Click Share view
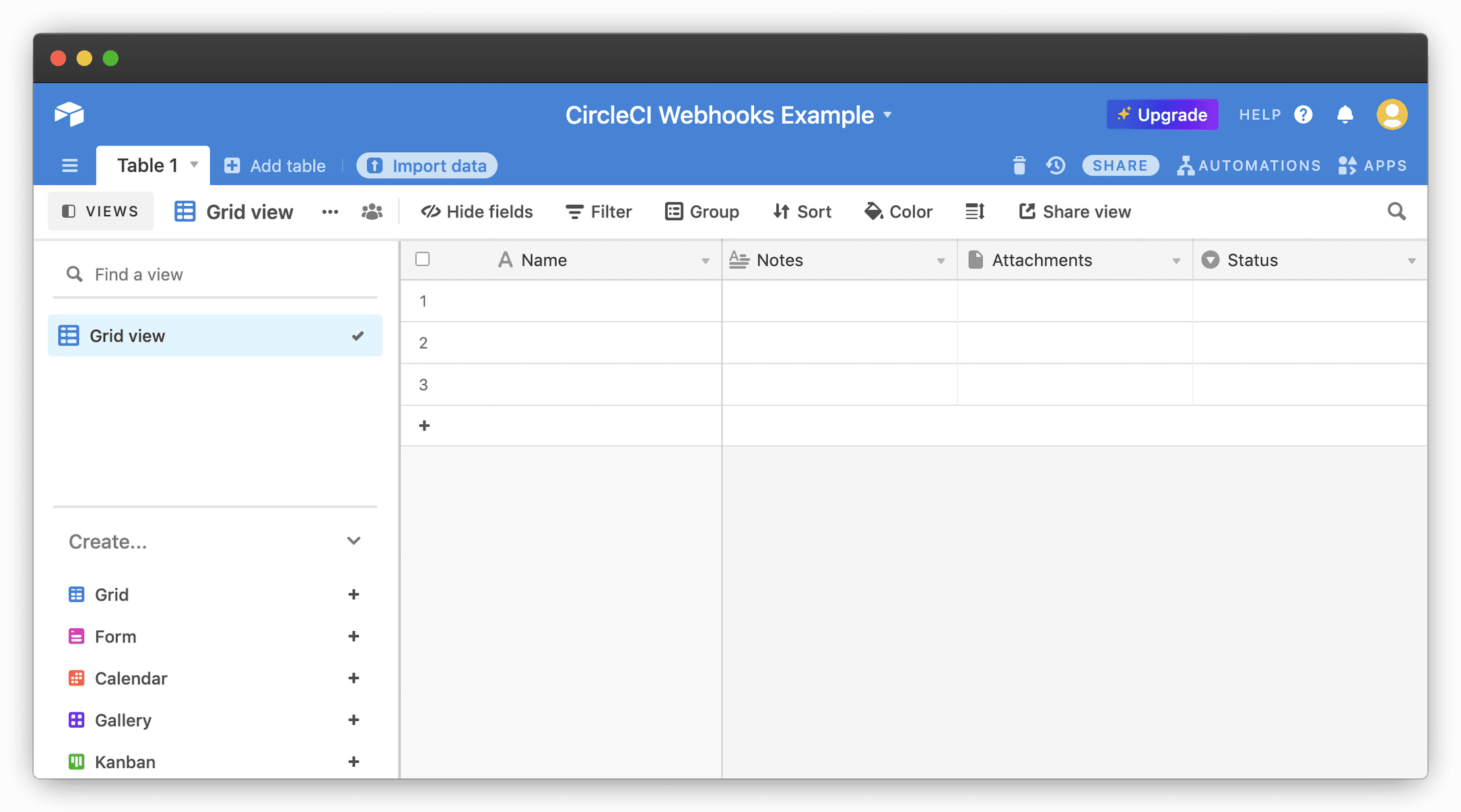The image size is (1461, 812). point(1075,212)
